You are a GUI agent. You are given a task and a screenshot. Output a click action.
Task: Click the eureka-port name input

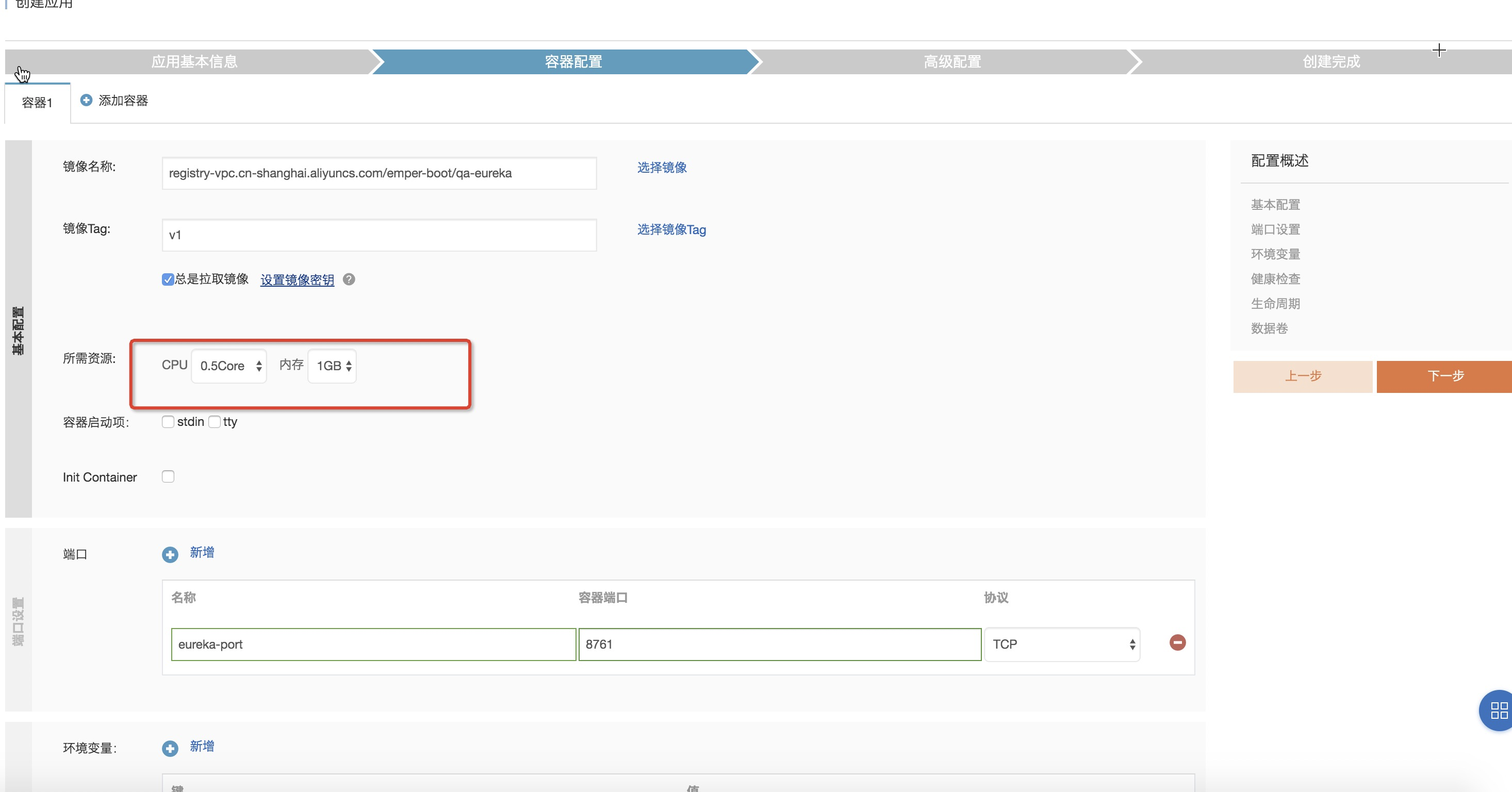coord(373,644)
